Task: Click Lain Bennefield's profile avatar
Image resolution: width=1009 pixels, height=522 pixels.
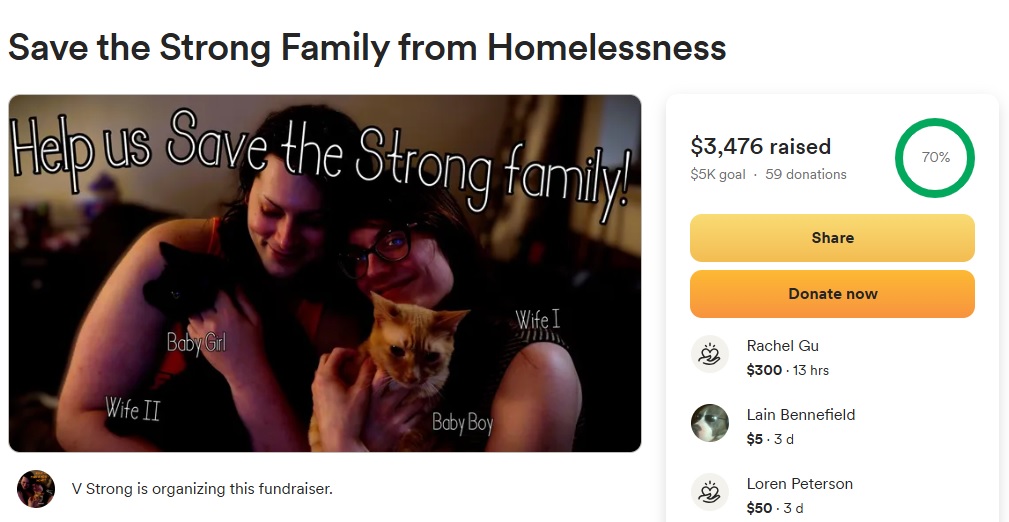Action: [x=709, y=423]
